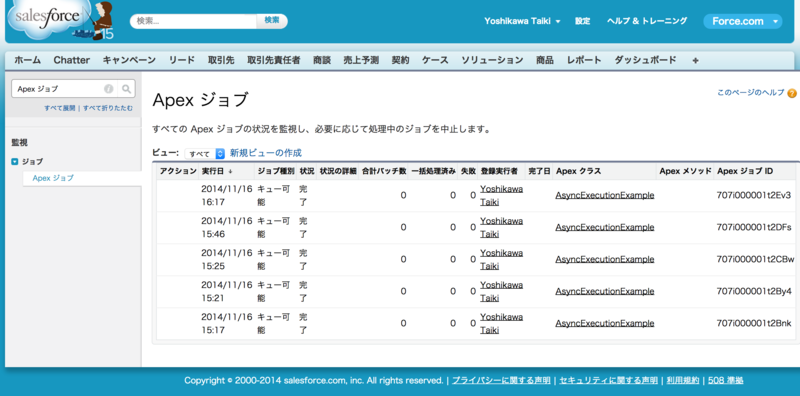This screenshot has height=396, width=800.
Task: Open the 商談 tab
Action: [x=322, y=60]
